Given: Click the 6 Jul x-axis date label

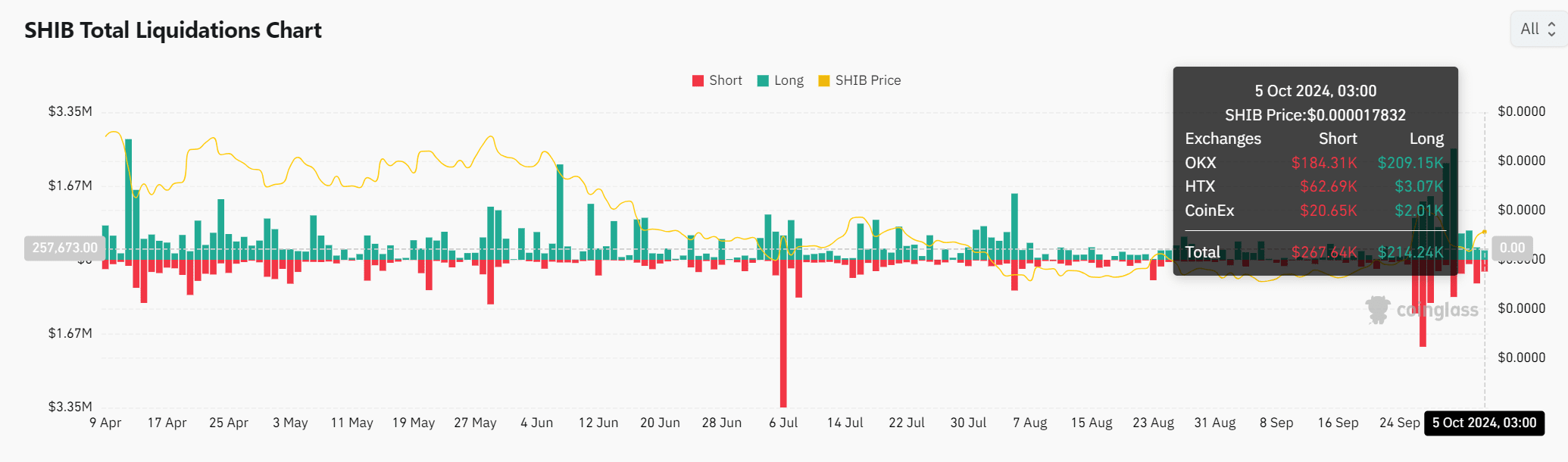Looking at the screenshot, I should click(x=783, y=423).
